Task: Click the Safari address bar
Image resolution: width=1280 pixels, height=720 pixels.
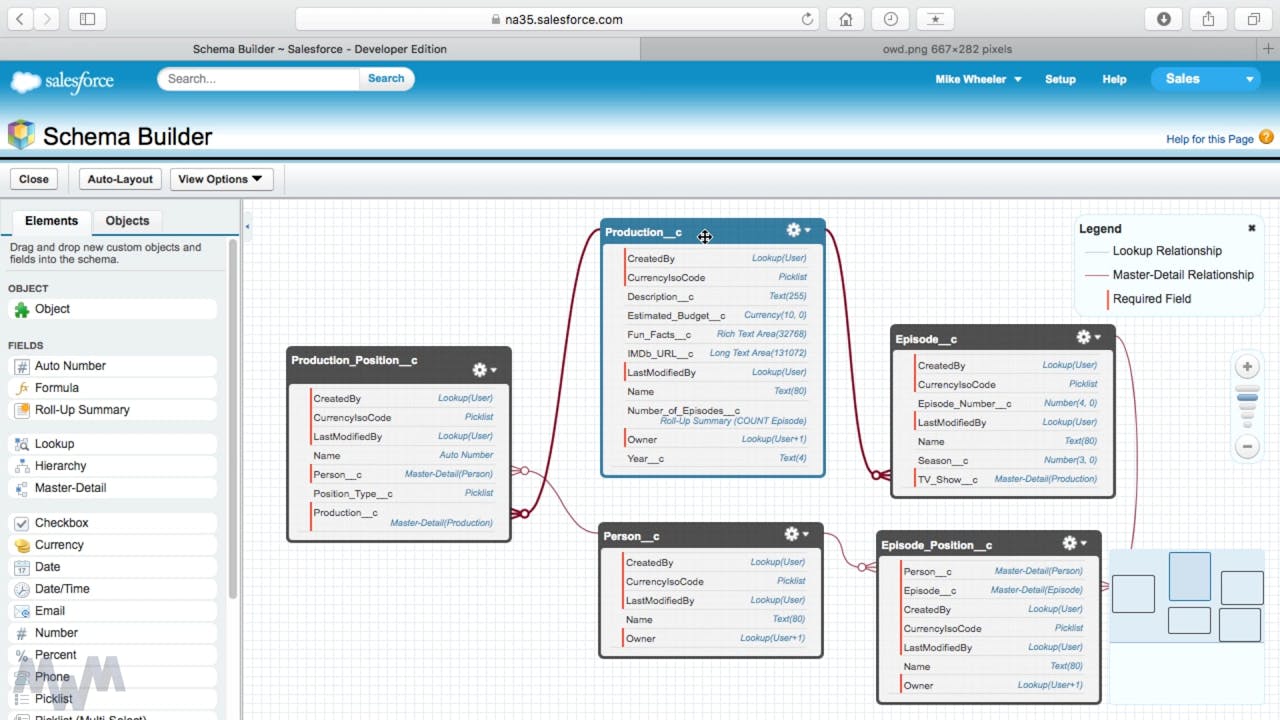Action: pos(557,19)
